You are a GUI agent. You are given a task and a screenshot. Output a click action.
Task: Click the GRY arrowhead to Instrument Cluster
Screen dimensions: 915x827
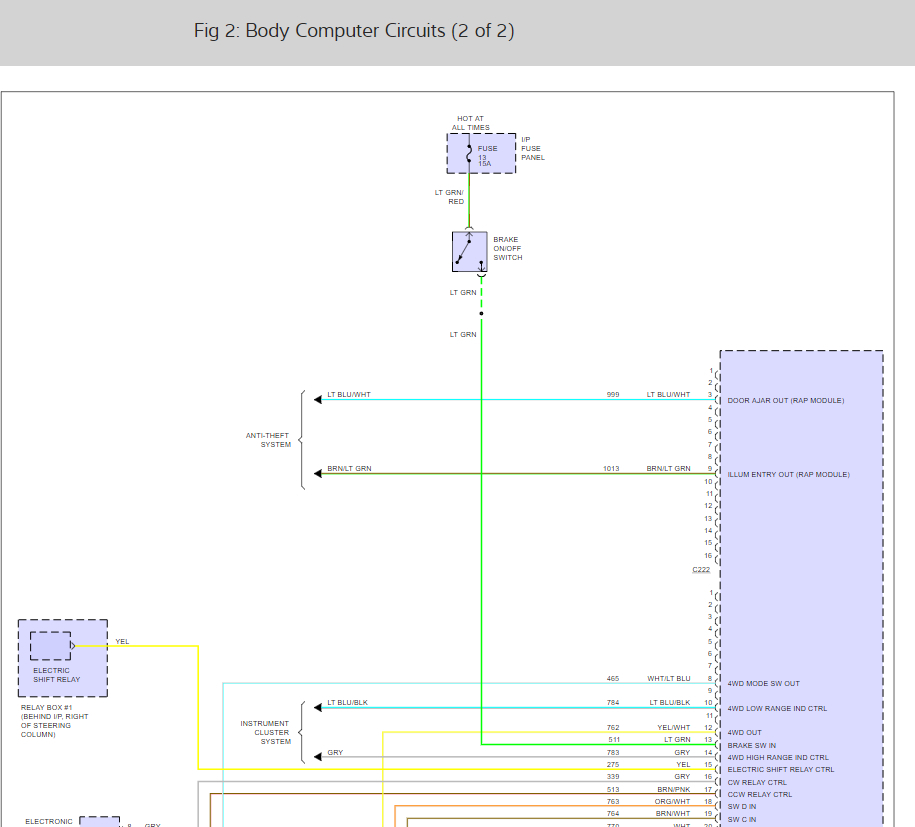point(318,757)
